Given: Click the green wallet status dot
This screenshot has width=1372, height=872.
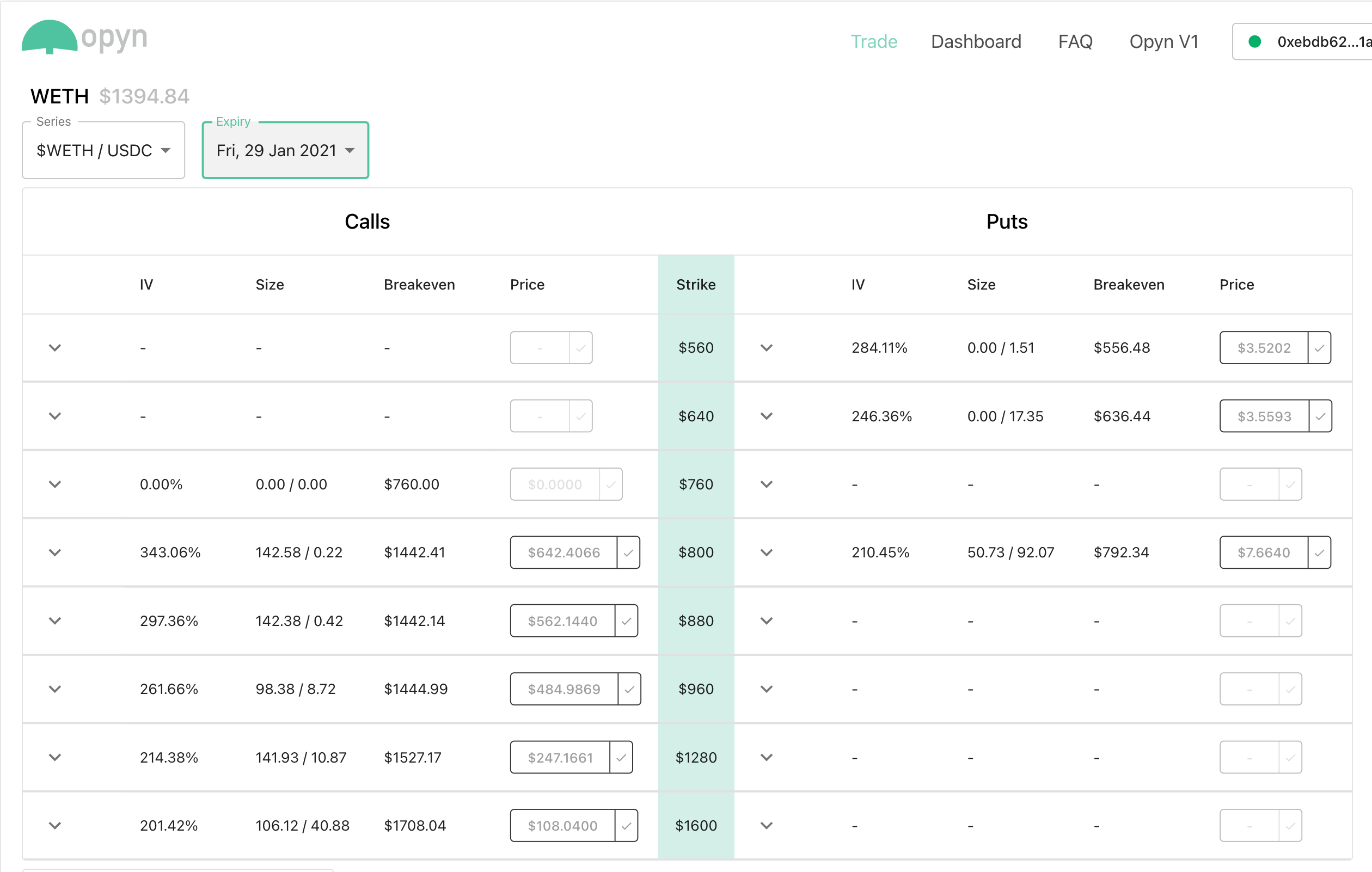Looking at the screenshot, I should (1254, 41).
